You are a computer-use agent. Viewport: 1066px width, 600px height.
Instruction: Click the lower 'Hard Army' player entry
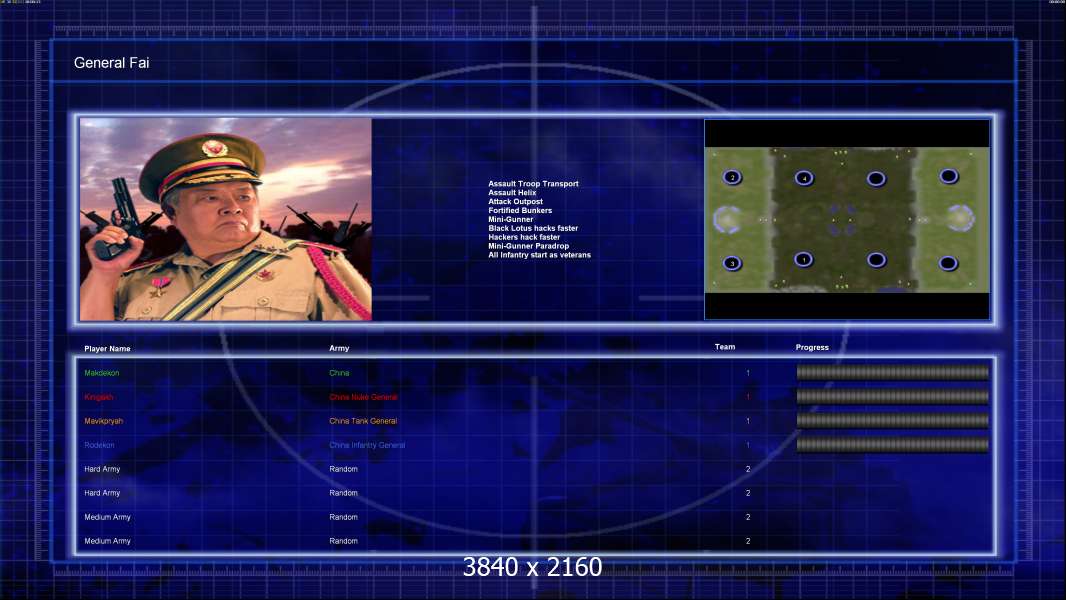tap(102, 493)
